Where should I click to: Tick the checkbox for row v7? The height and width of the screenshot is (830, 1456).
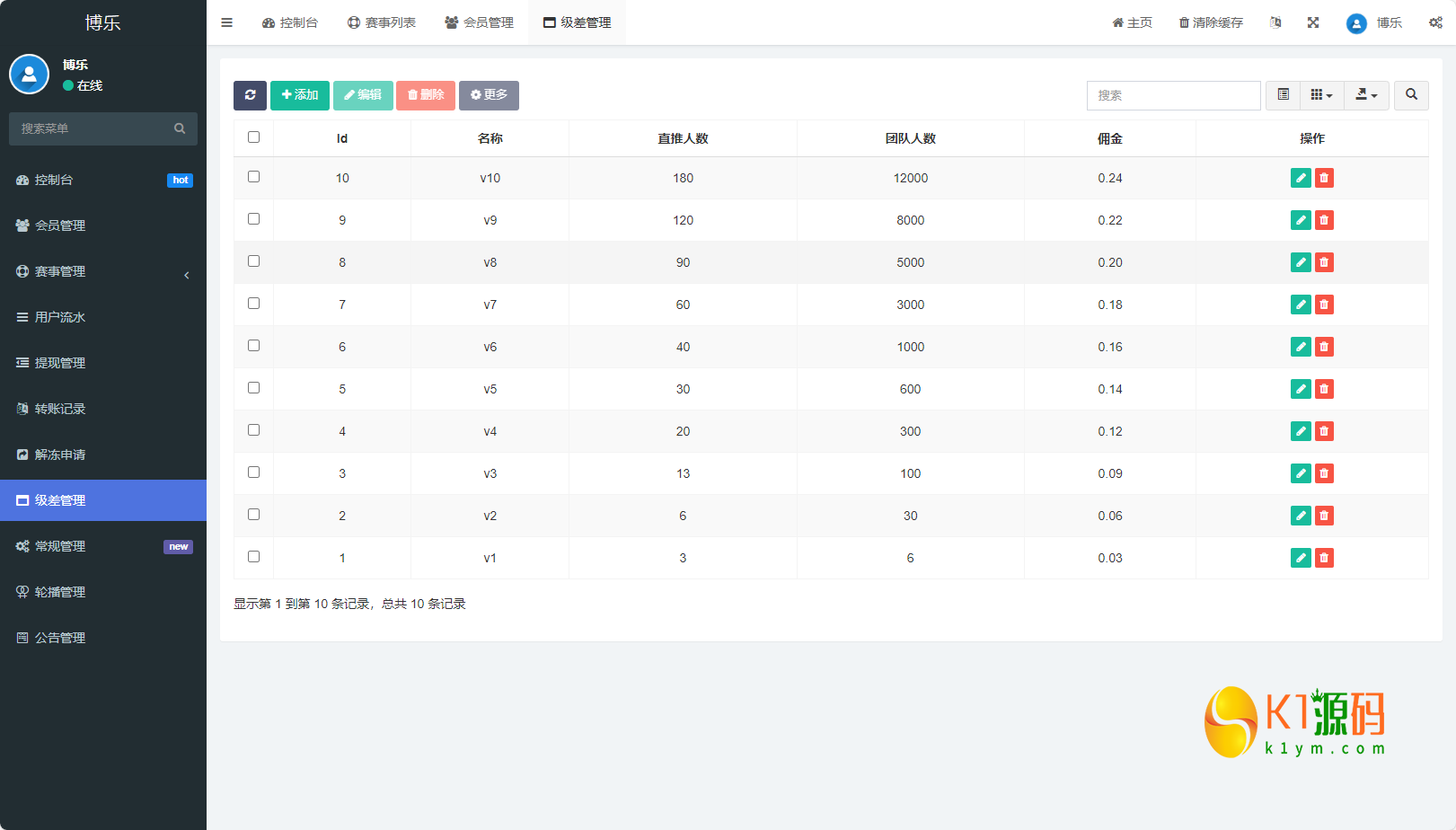(253, 304)
